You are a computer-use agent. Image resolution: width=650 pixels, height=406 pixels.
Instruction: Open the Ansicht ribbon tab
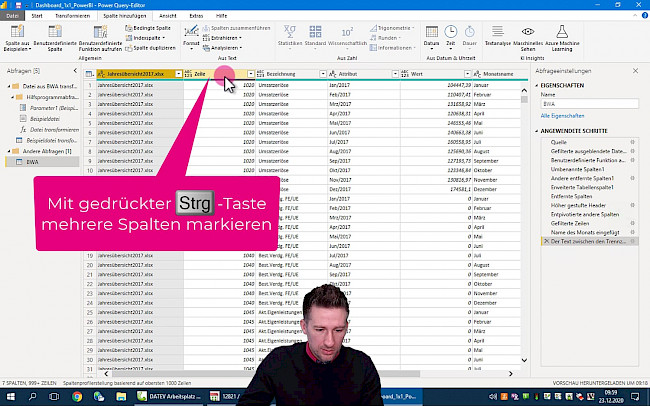click(x=168, y=17)
